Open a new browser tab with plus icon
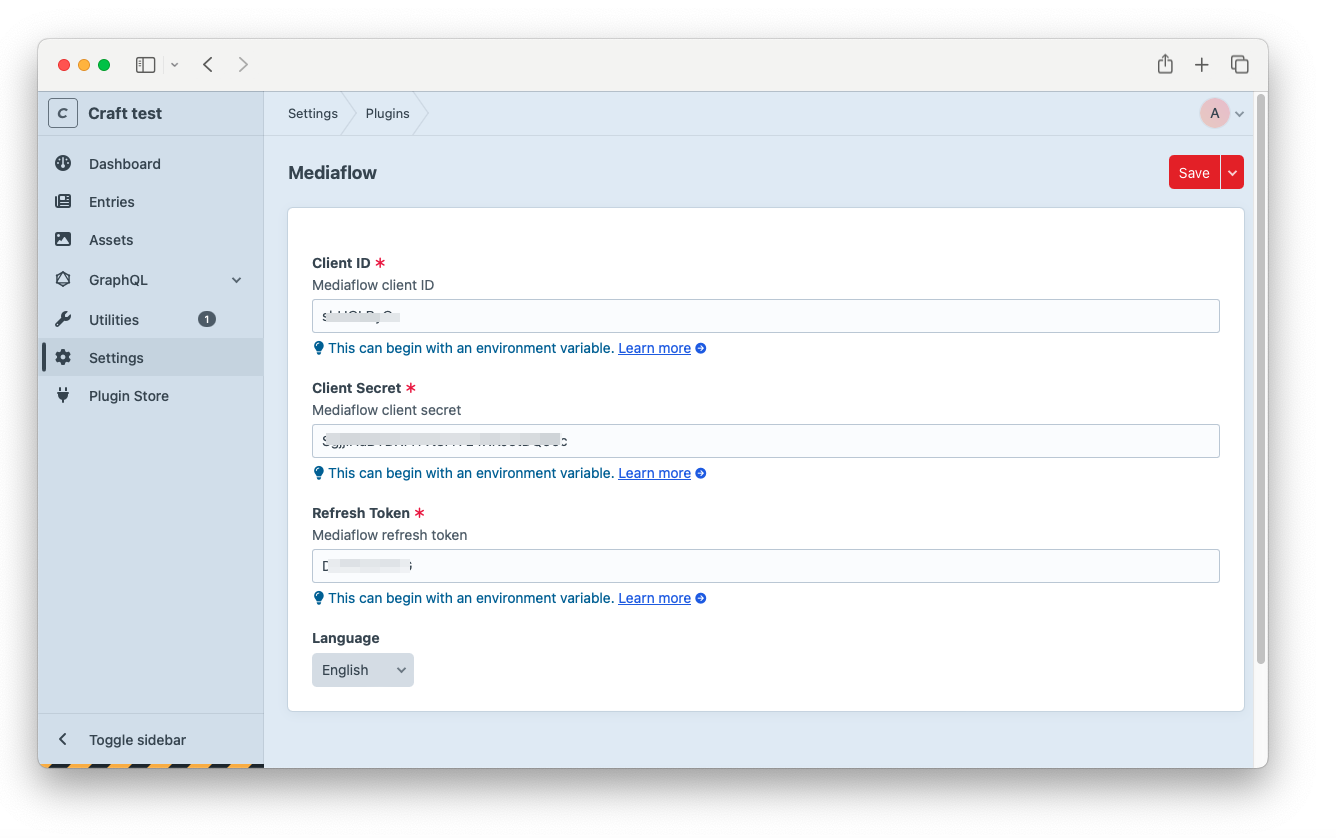 point(1202,64)
